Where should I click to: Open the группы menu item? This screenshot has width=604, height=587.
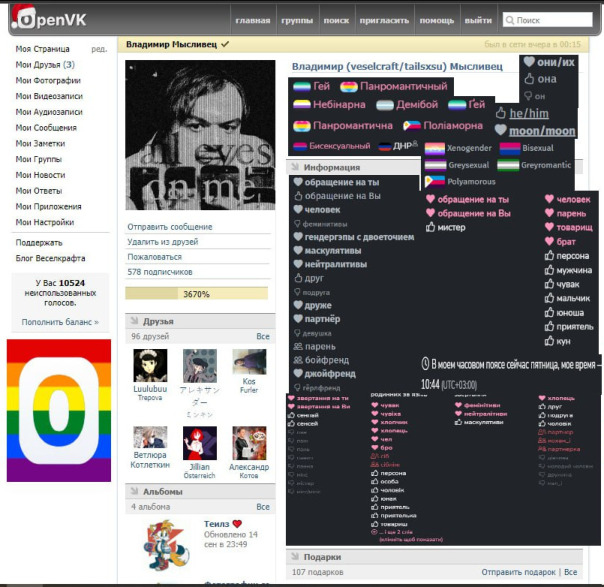coord(297,20)
